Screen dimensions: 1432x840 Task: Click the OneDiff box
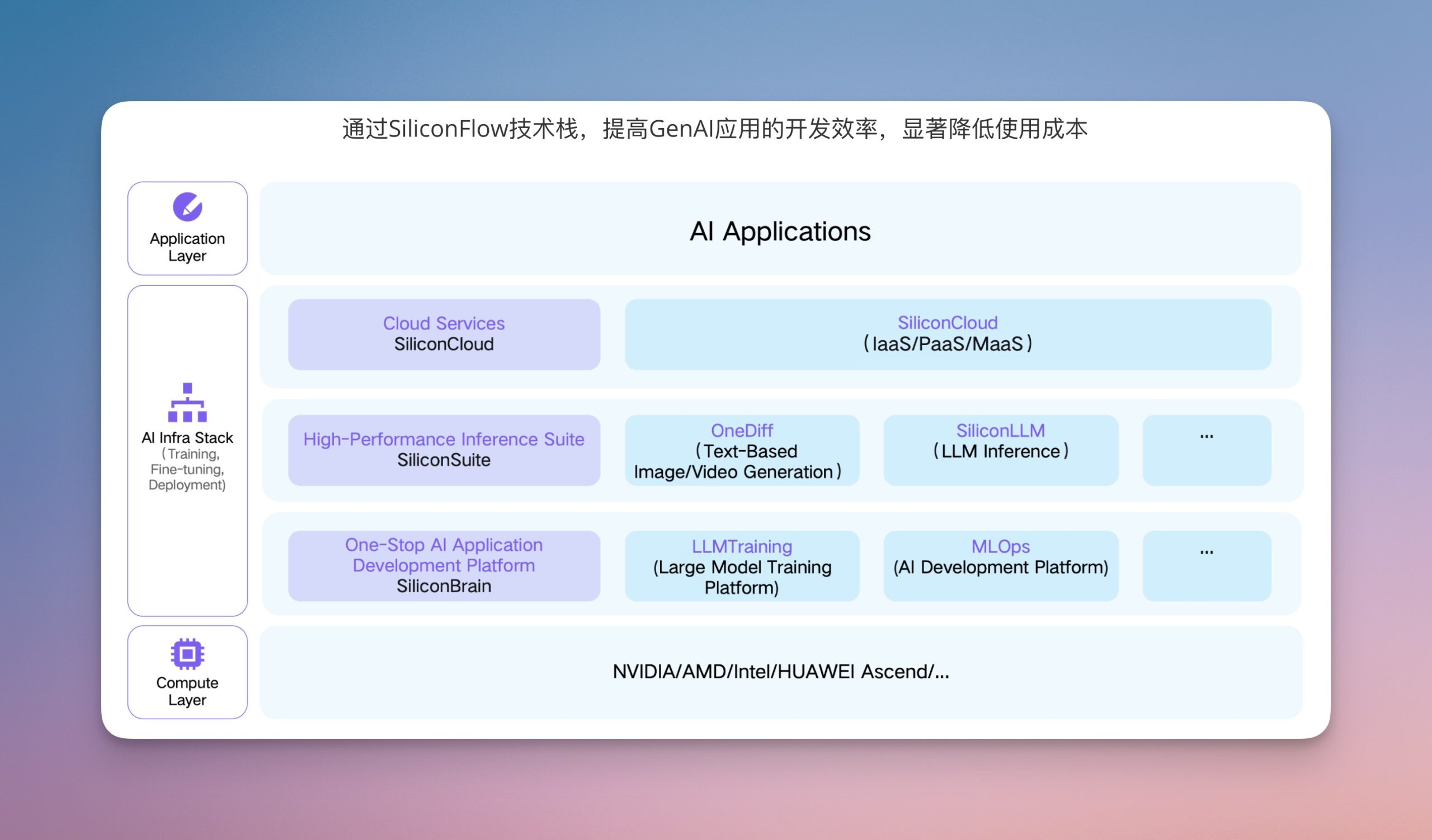(742, 450)
